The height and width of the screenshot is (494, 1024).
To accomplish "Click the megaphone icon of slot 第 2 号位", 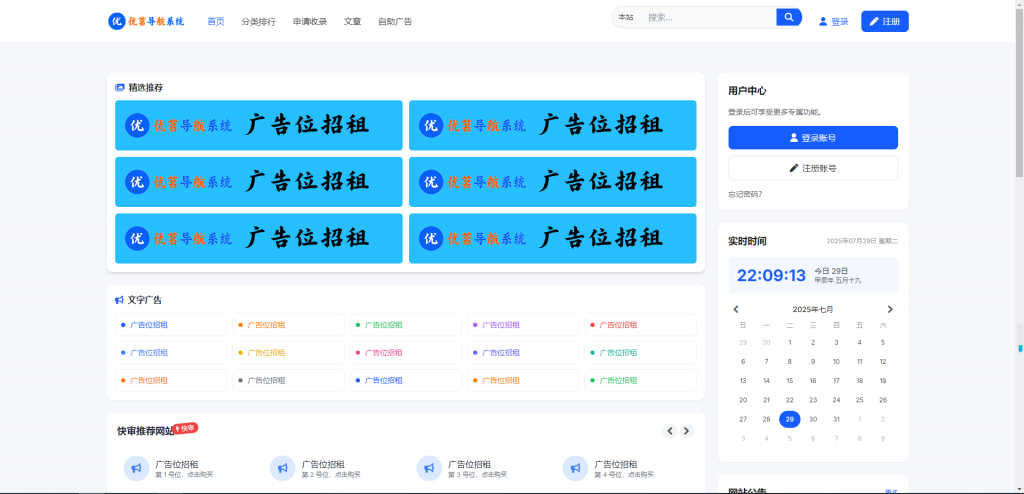I will point(282,469).
